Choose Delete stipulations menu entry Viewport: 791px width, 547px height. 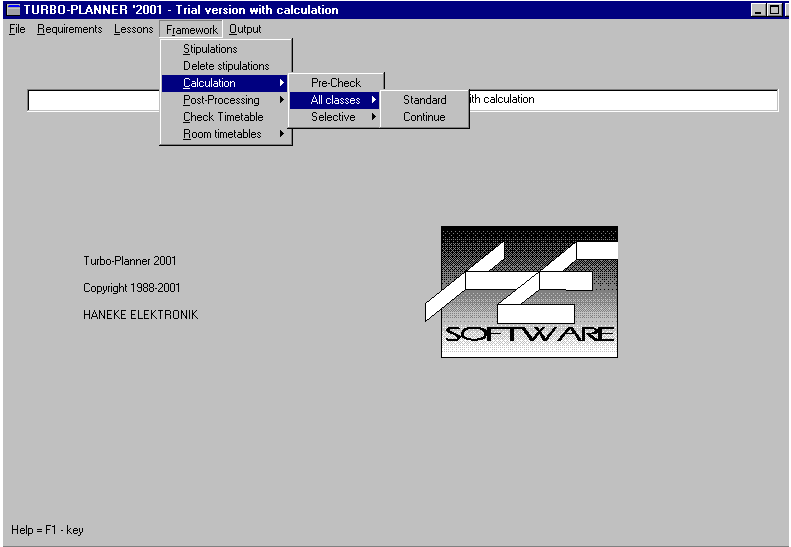pyautogui.click(x=227, y=66)
